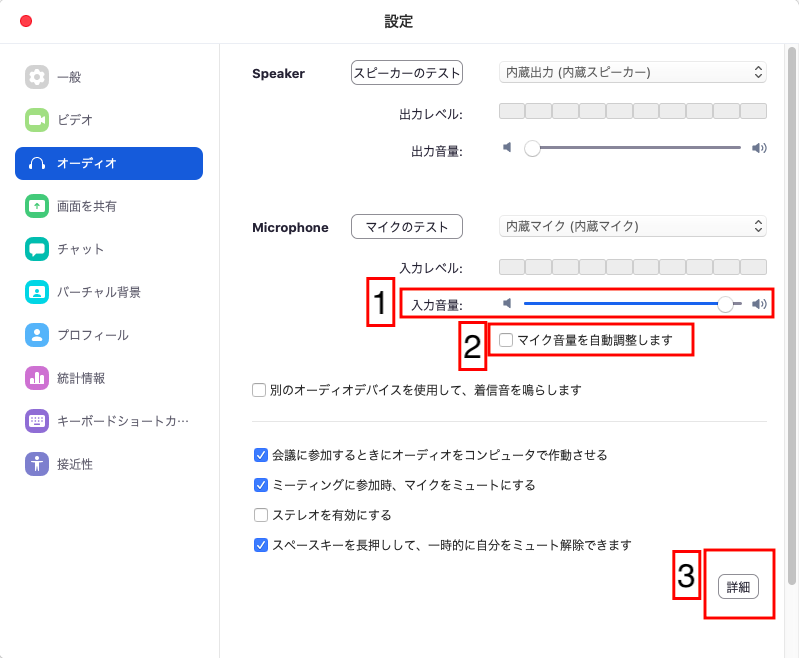Click the Virtual Background (バーチャル背景) icon

(37, 292)
